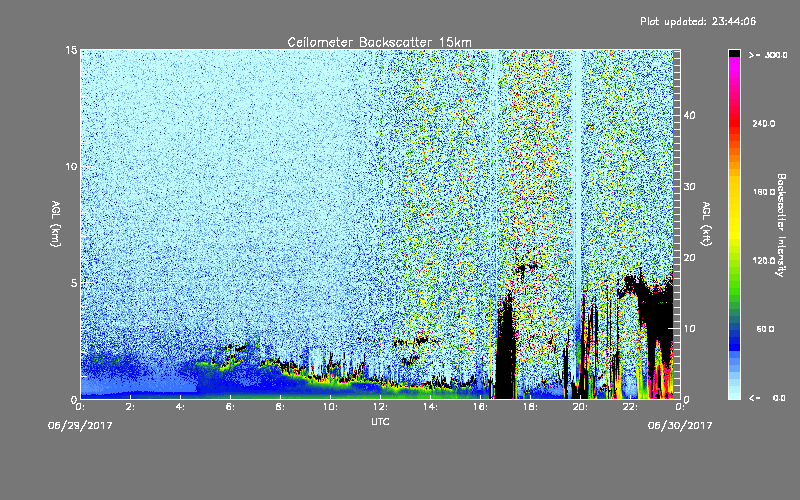
Task: Select the "AGL (kft)" vertical axis label
Action: (706, 224)
